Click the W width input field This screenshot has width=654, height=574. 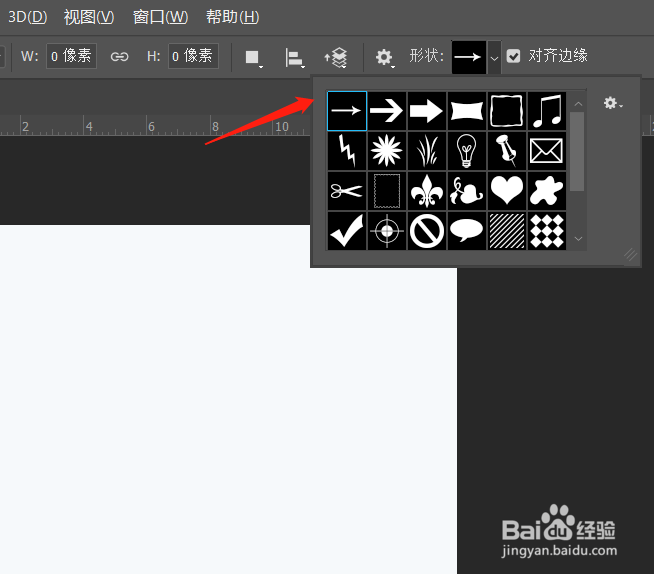pyautogui.click(x=71, y=56)
